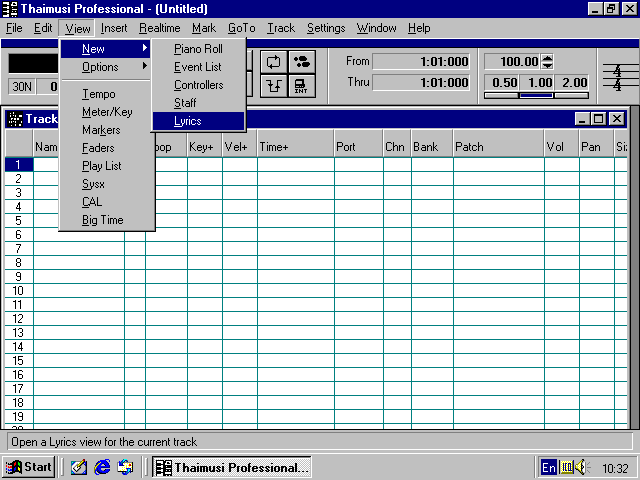Viewport: 640px width, 480px height.
Task: Open the Insert menu
Action: [x=114, y=28]
